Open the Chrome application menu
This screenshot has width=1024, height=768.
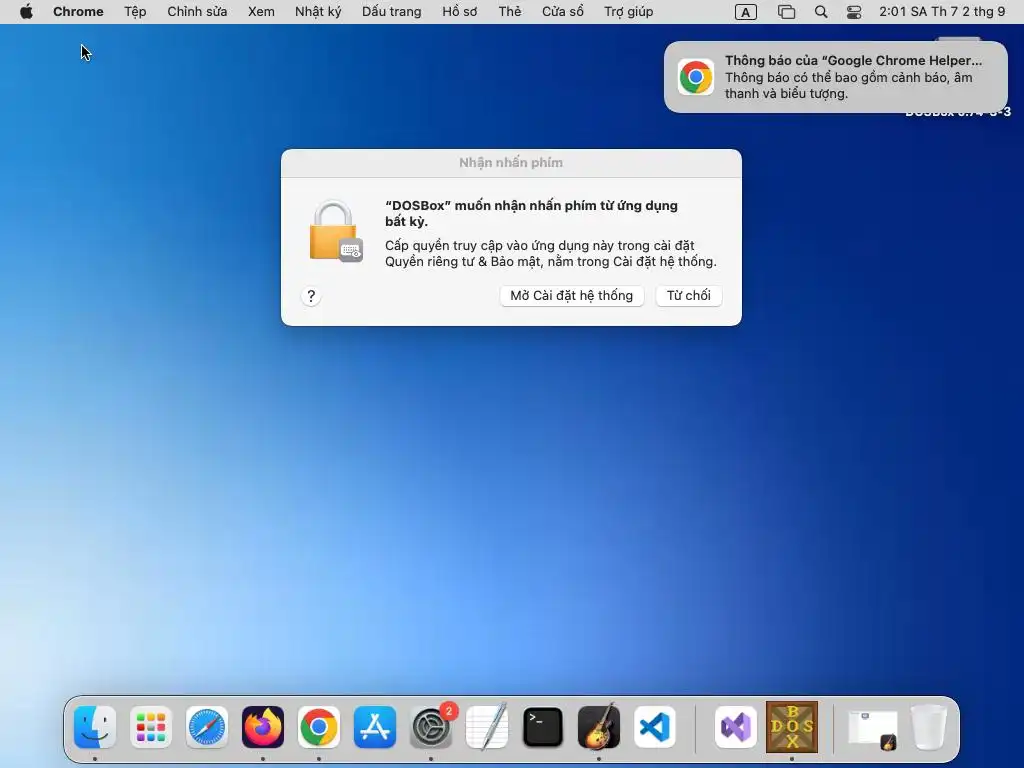click(x=78, y=12)
